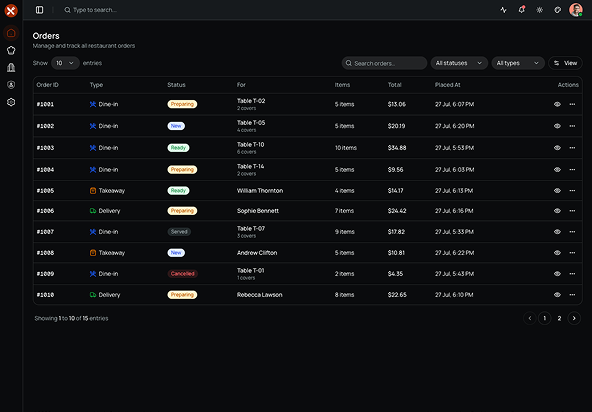The width and height of the screenshot is (592, 412).
Task: Click the restaurant logo icon
Action: [x=11, y=11]
